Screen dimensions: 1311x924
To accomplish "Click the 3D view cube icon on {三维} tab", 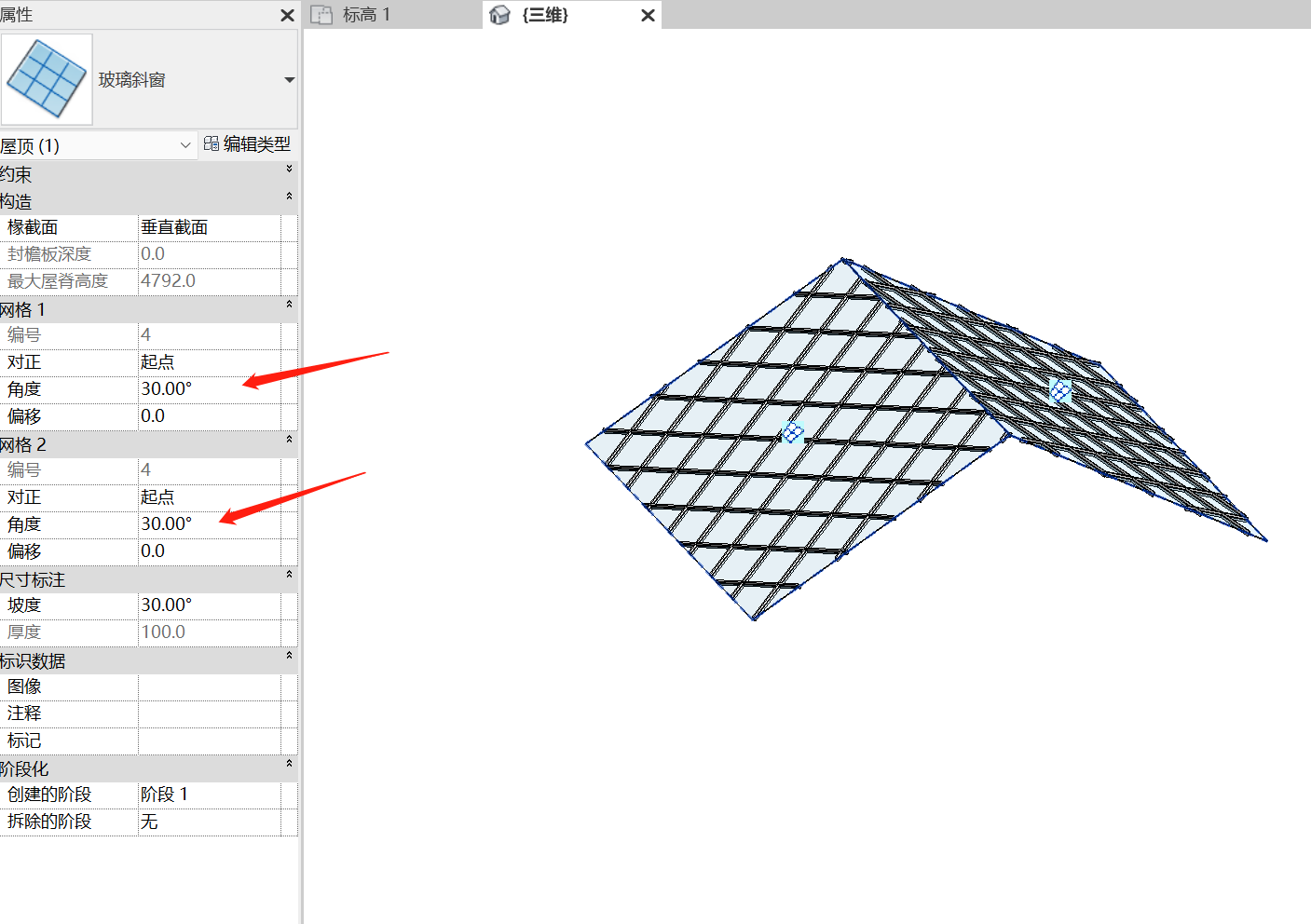I will [500, 15].
